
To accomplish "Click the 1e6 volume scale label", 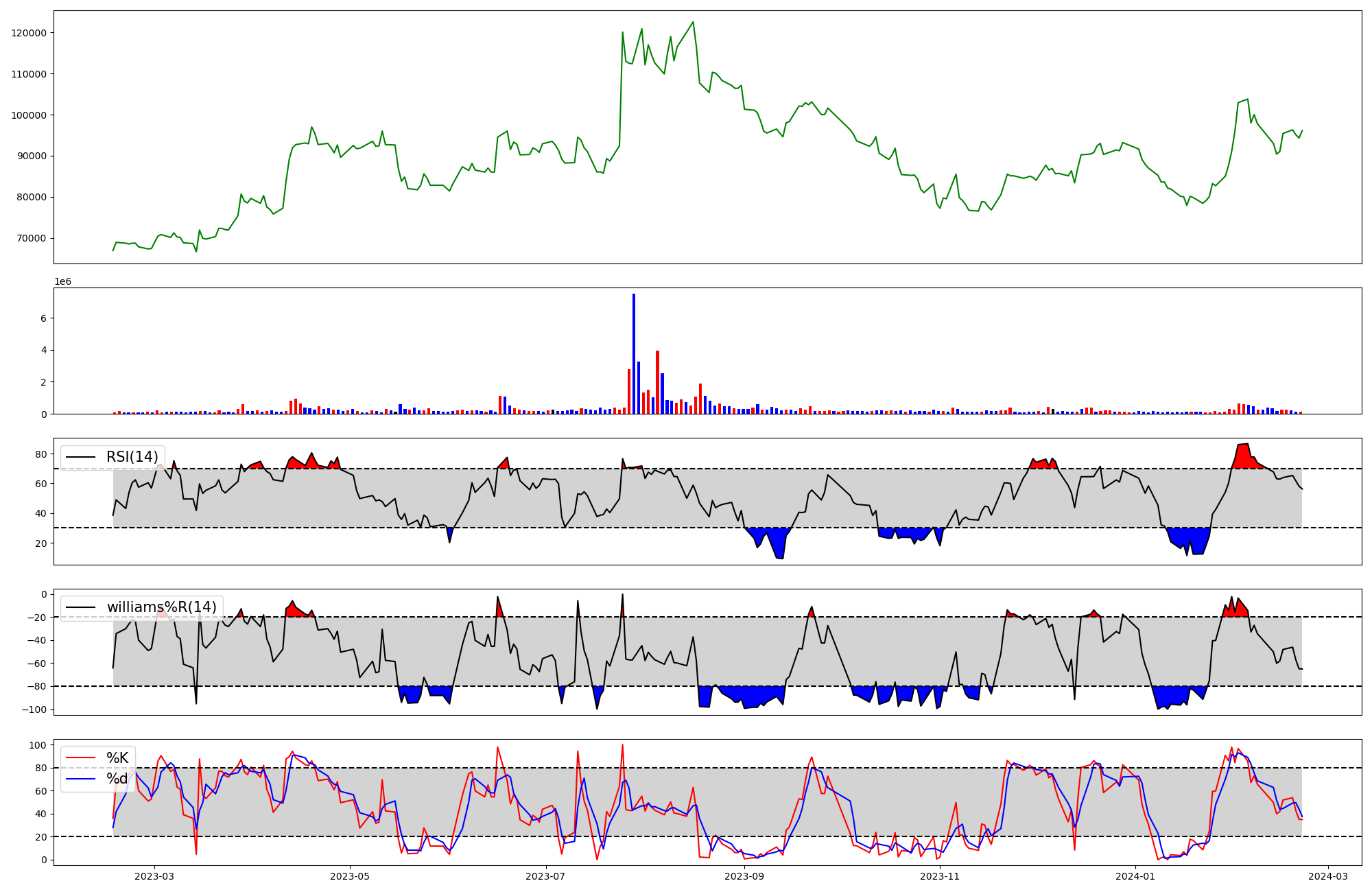I will (62, 282).
